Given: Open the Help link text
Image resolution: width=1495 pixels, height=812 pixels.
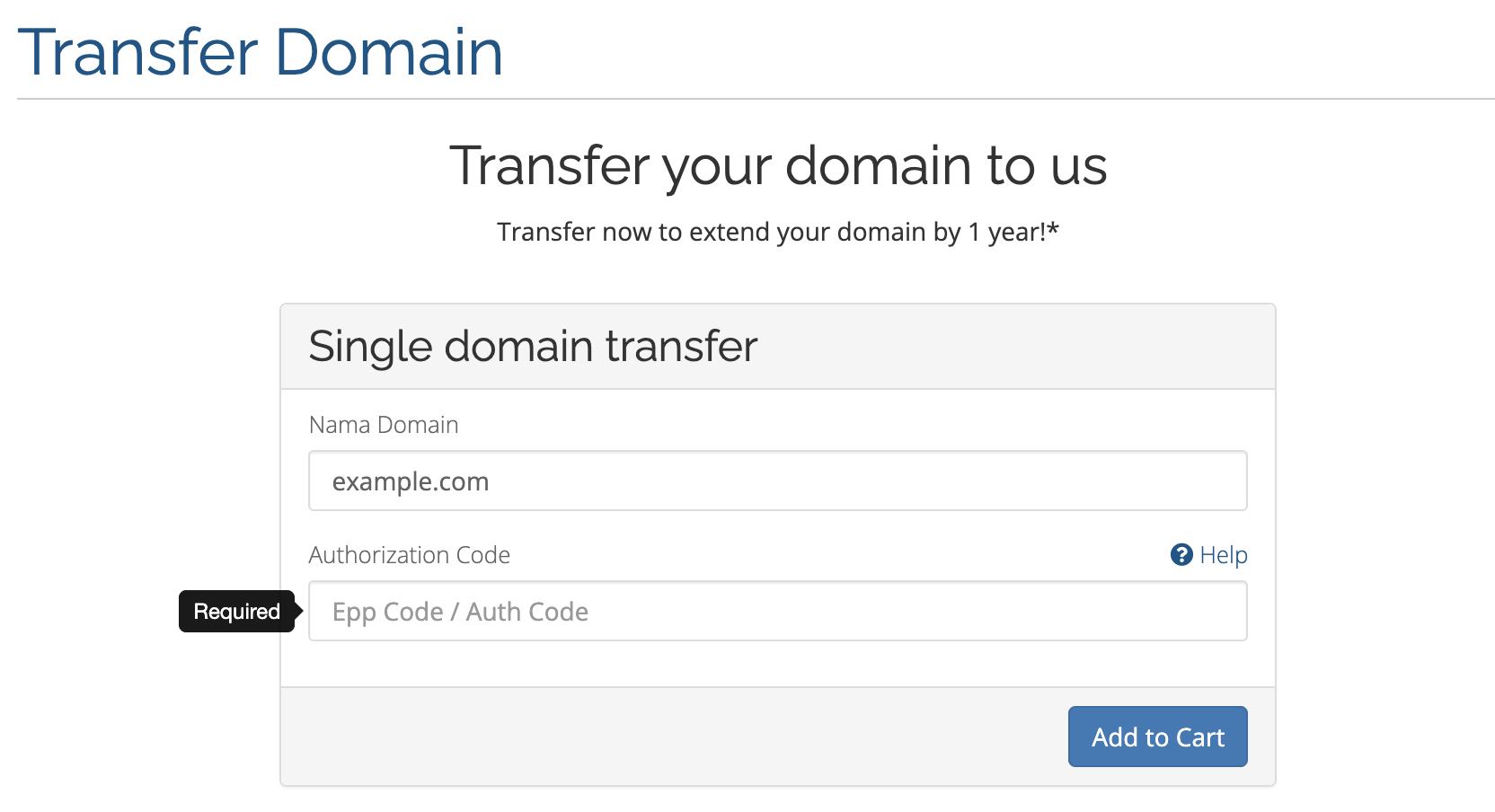Looking at the screenshot, I should (1223, 555).
